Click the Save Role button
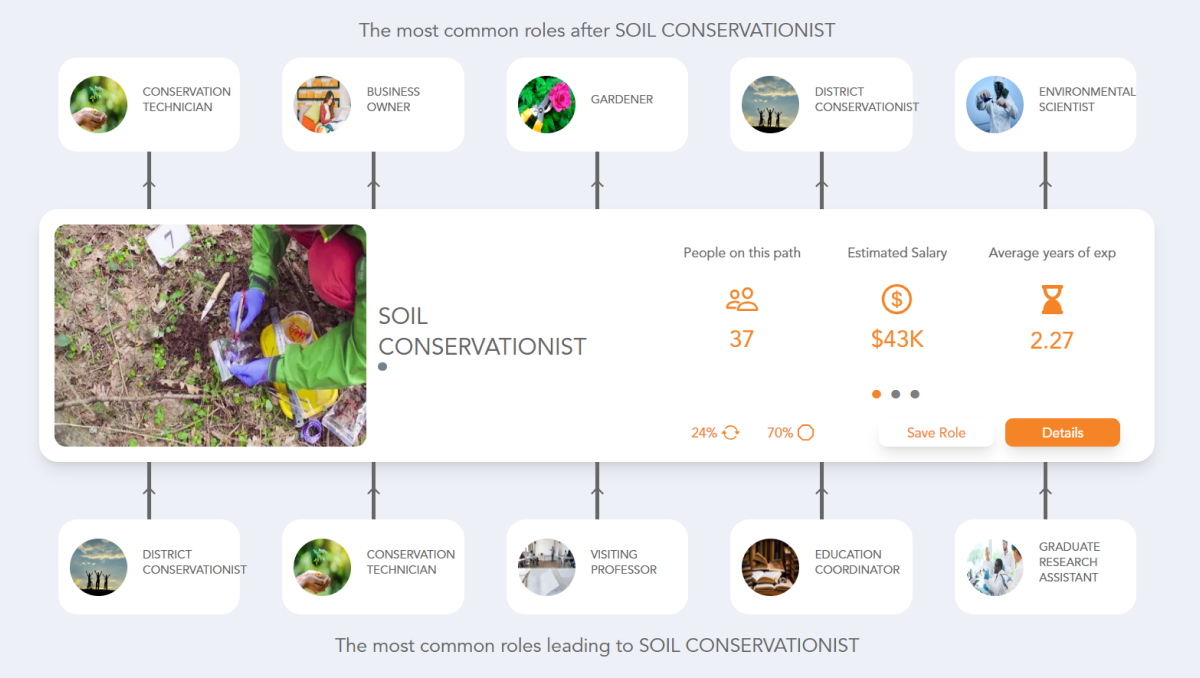This screenshot has width=1200, height=678. point(936,432)
